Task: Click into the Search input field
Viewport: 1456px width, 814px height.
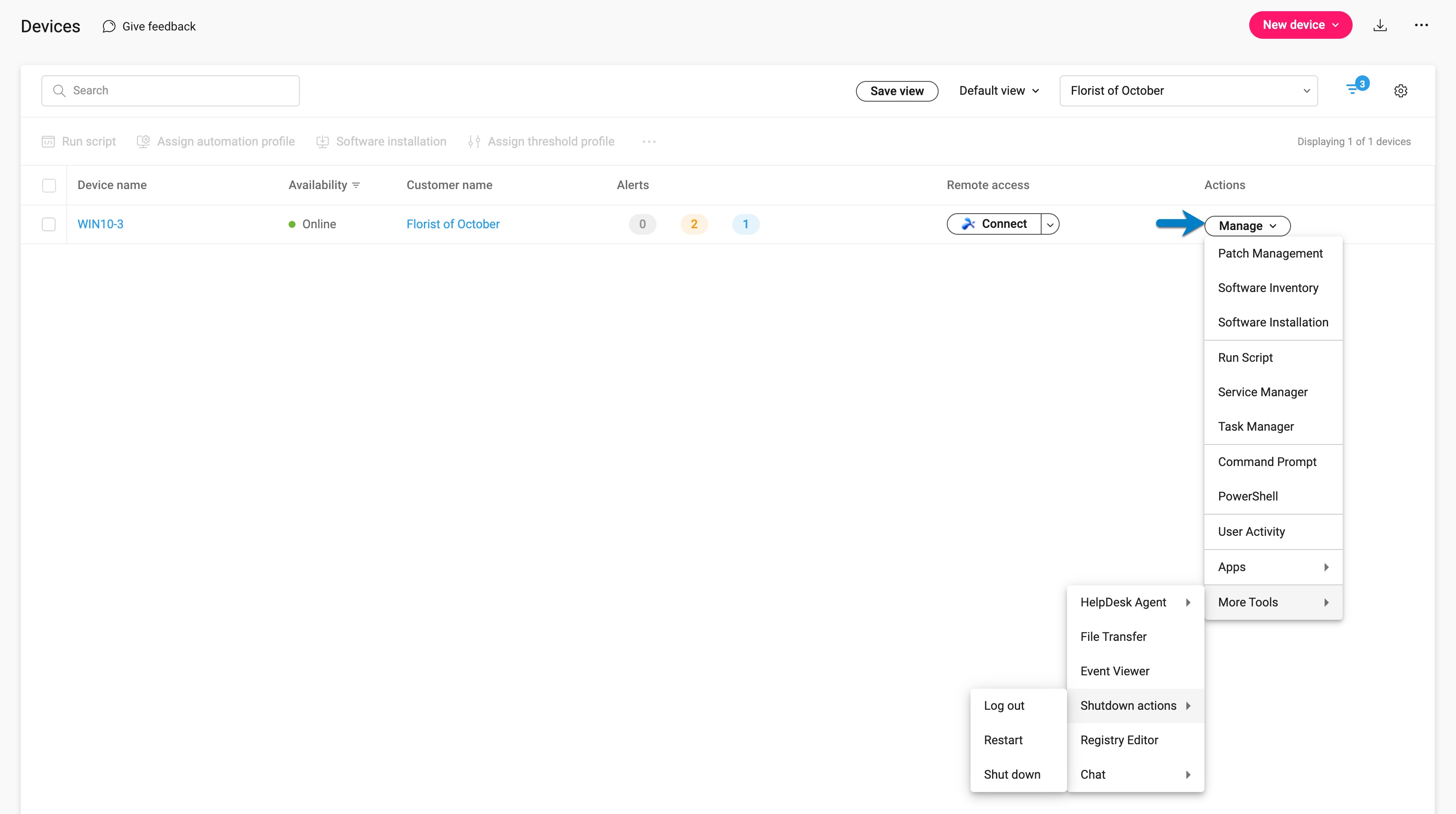Action: (171, 91)
